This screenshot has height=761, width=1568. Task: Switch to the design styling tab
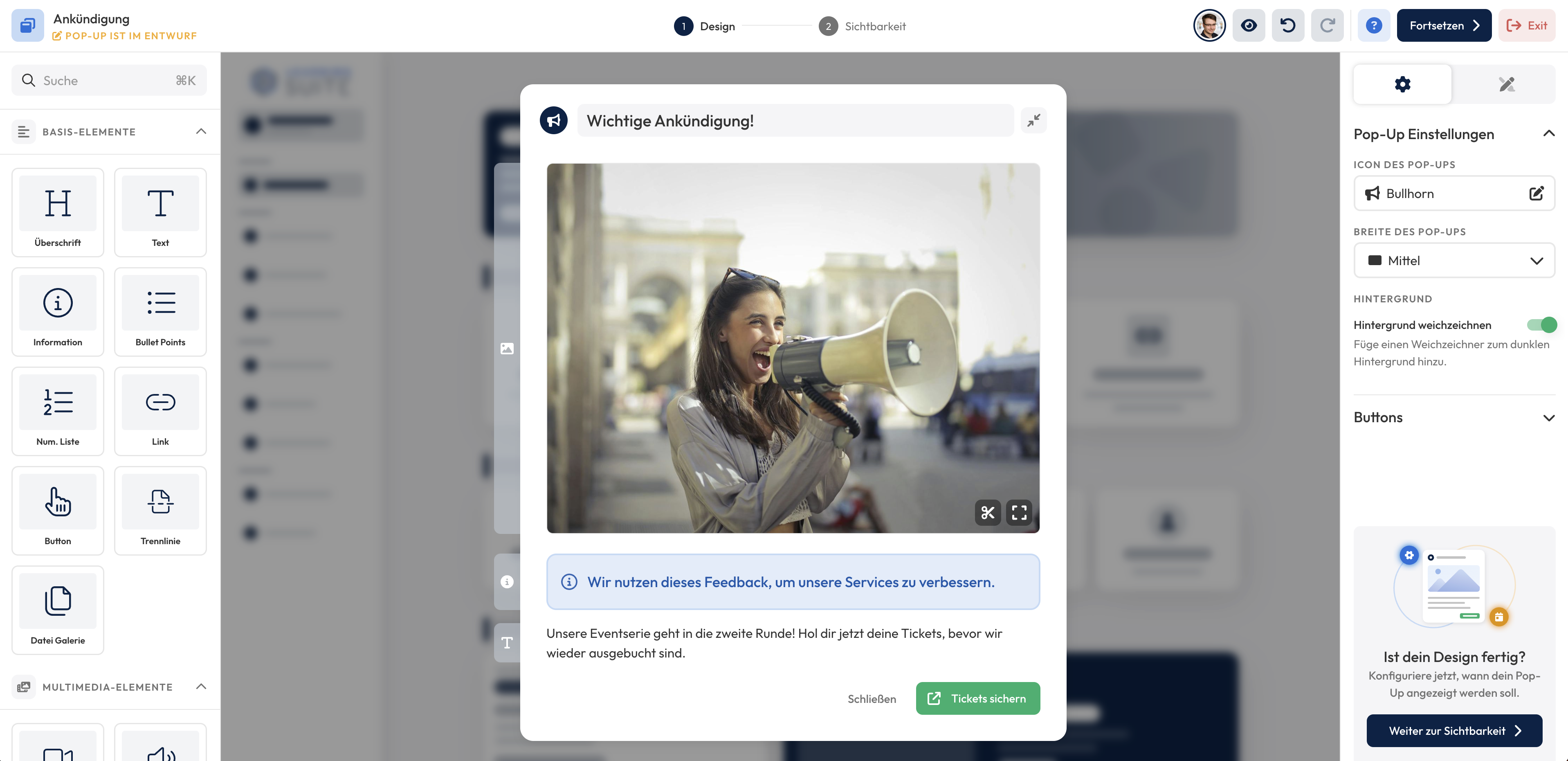tap(1506, 84)
